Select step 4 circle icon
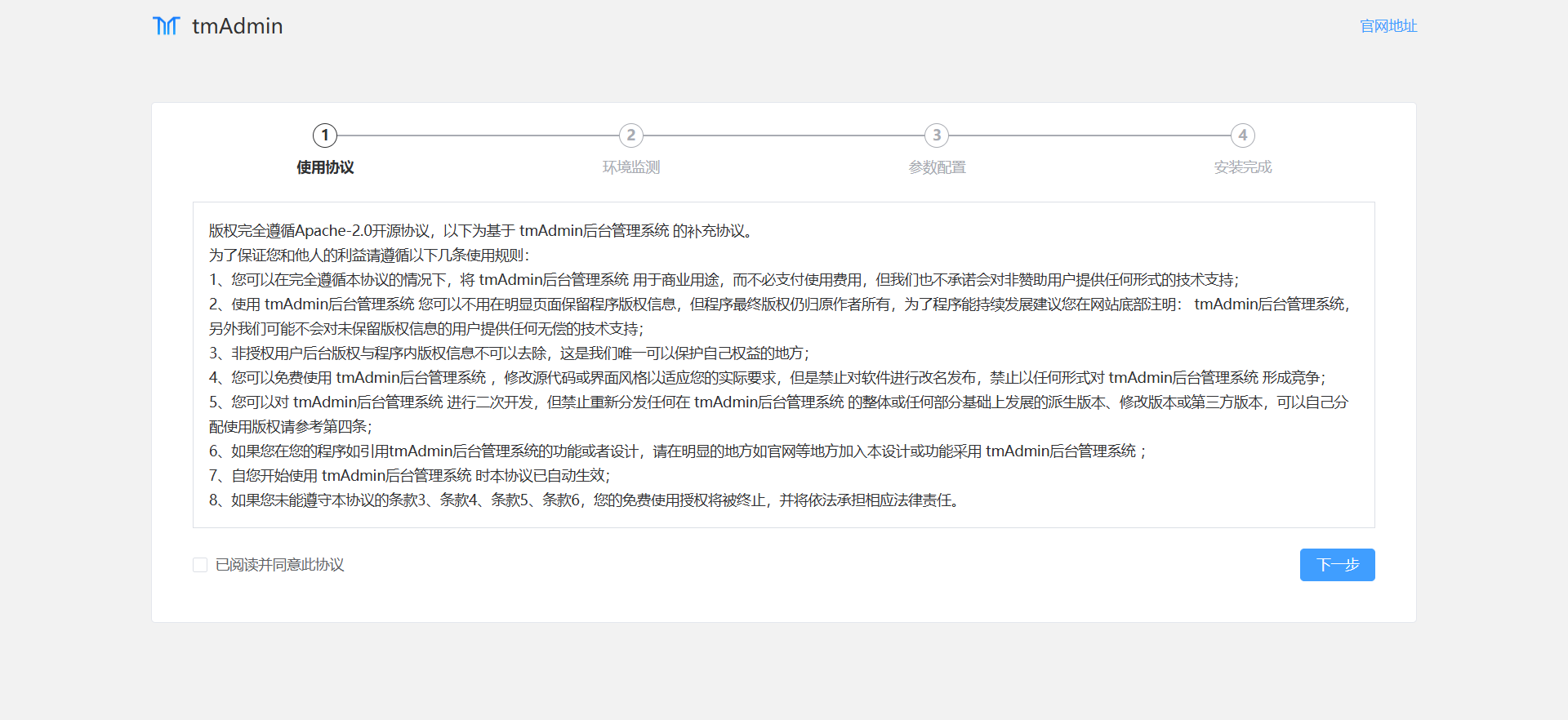 (1243, 136)
